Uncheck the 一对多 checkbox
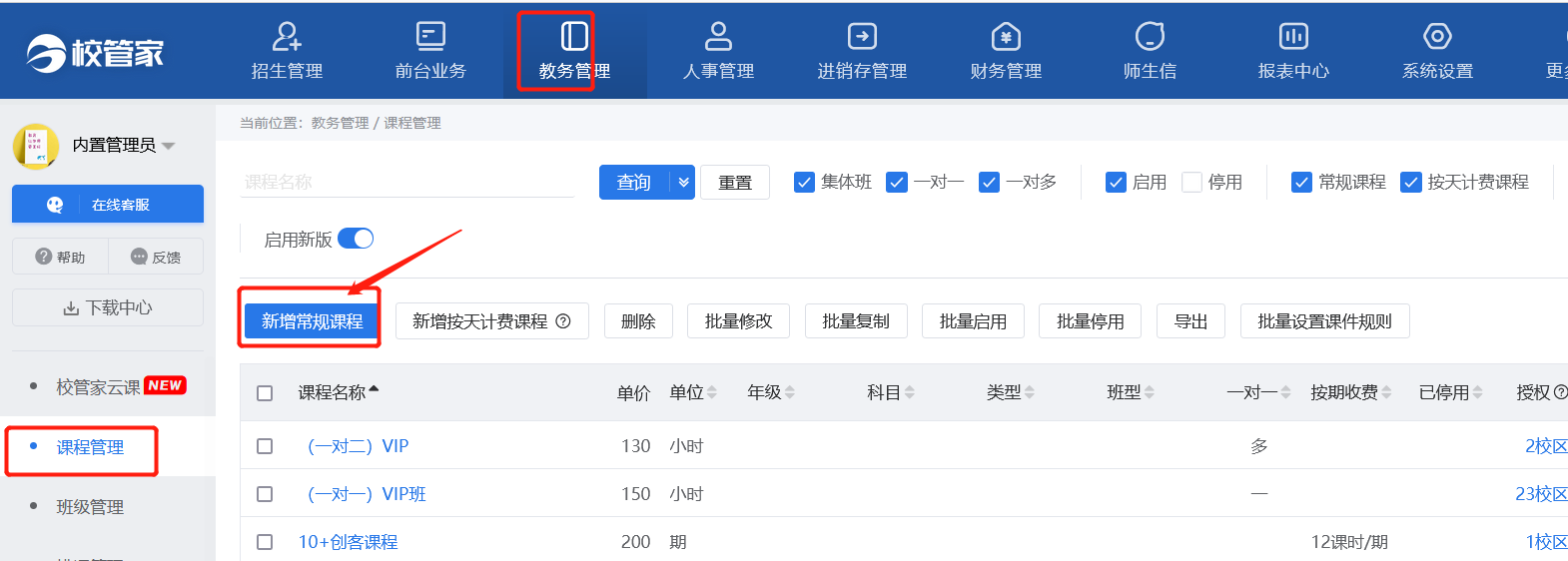The image size is (1568, 561). click(x=990, y=183)
